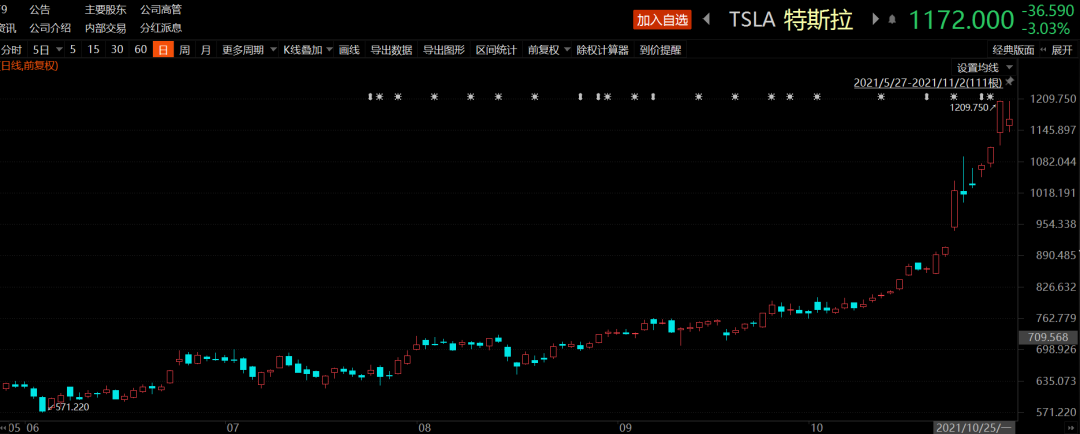
Task: Switch to 分时 intraday view
Action: 11,50
